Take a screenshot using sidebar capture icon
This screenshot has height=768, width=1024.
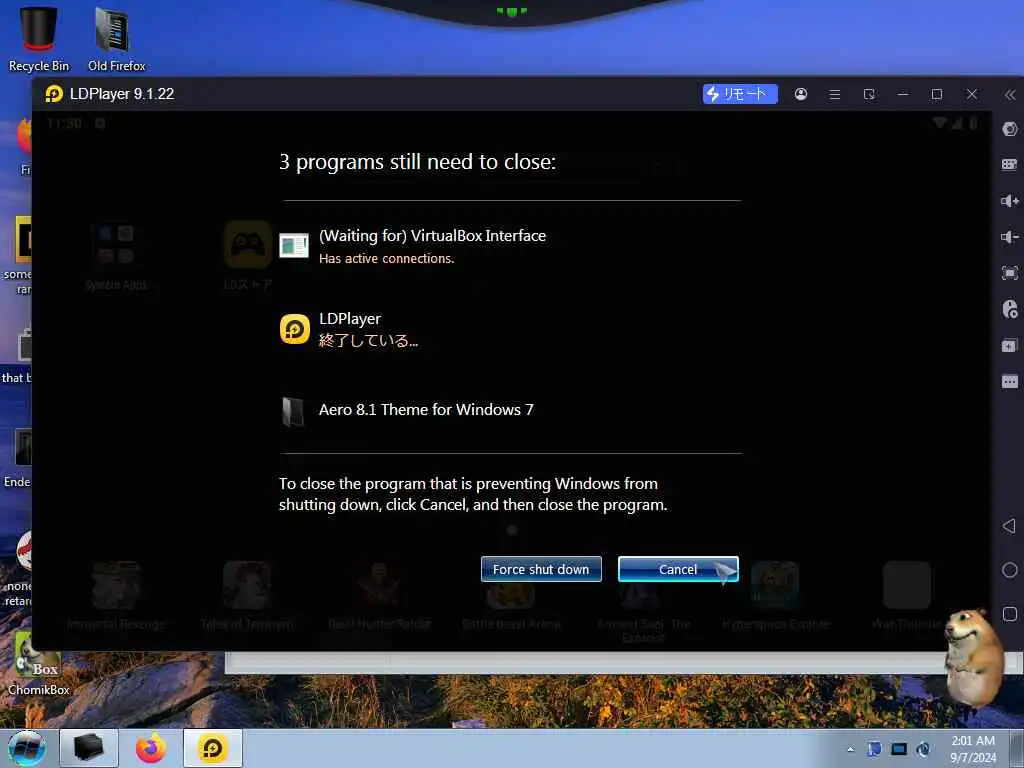pos(1010,273)
